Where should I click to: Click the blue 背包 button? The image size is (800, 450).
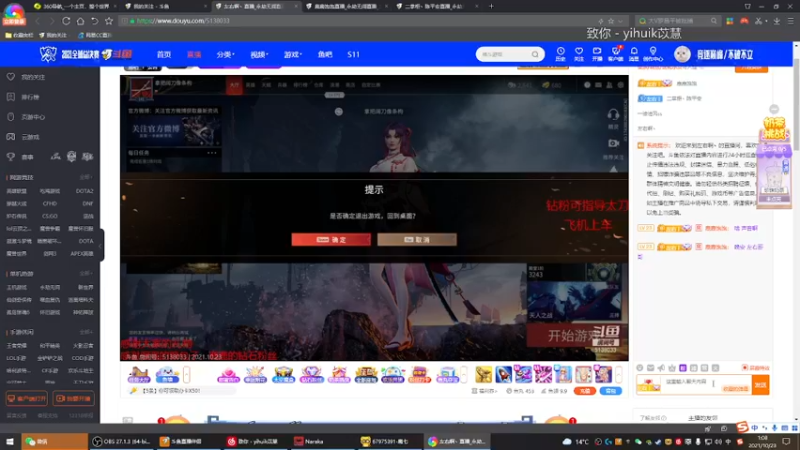pos(611,391)
